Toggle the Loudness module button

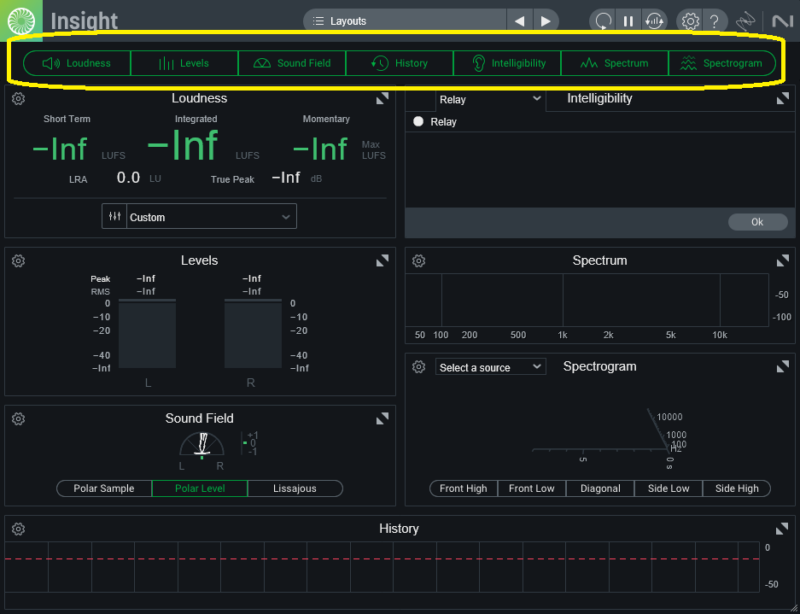pyautogui.click(x=77, y=63)
